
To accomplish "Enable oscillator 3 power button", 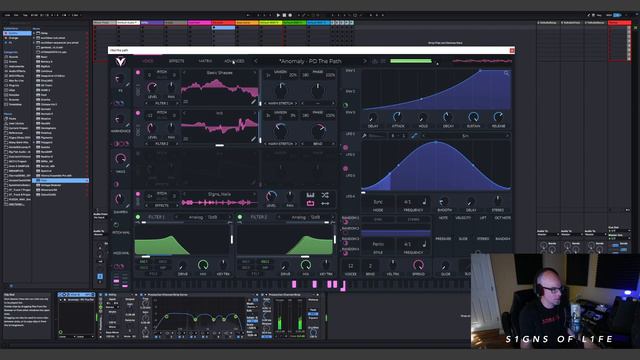I will tap(138, 153).
